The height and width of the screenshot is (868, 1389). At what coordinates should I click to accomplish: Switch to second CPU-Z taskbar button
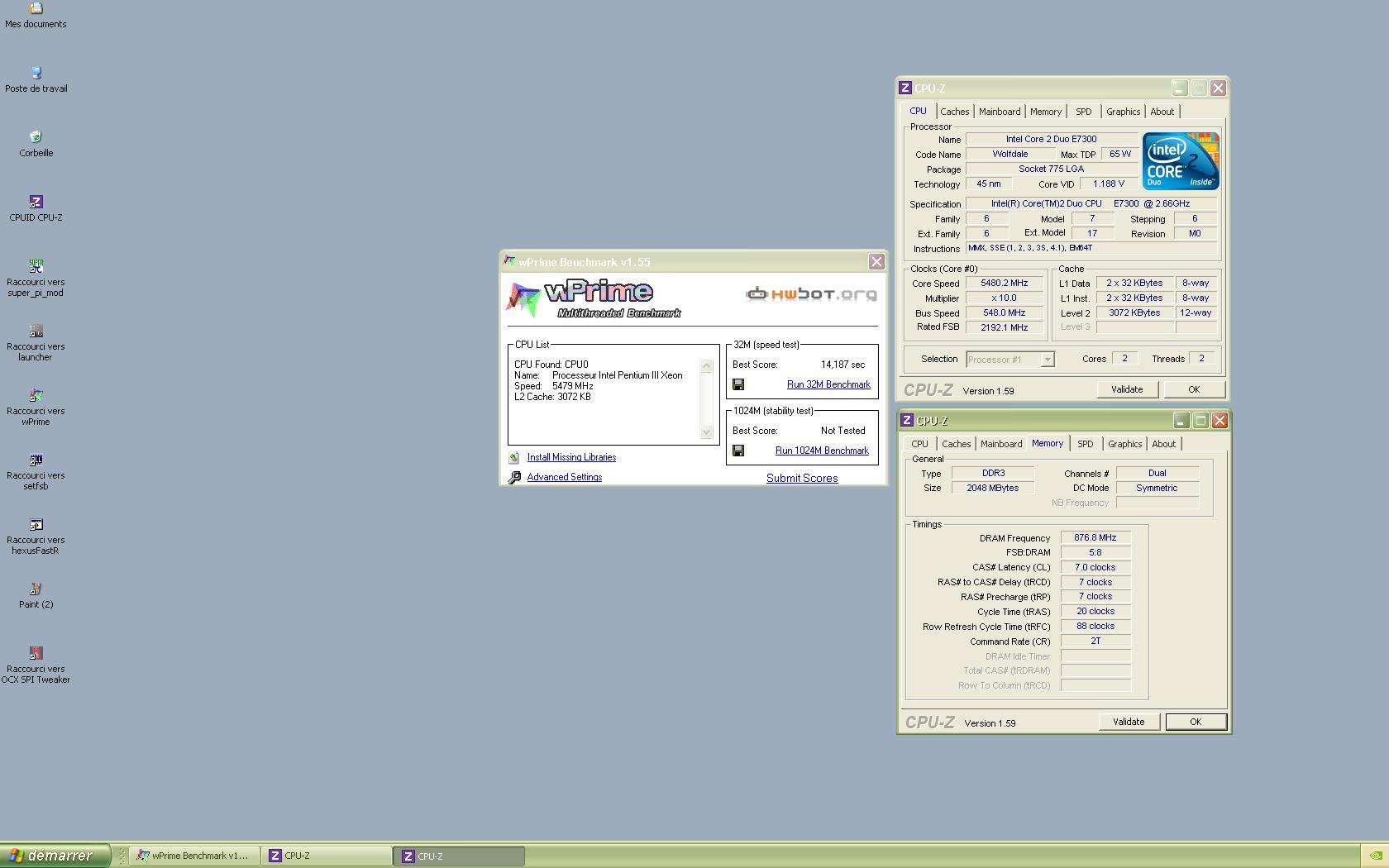[x=460, y=856]
